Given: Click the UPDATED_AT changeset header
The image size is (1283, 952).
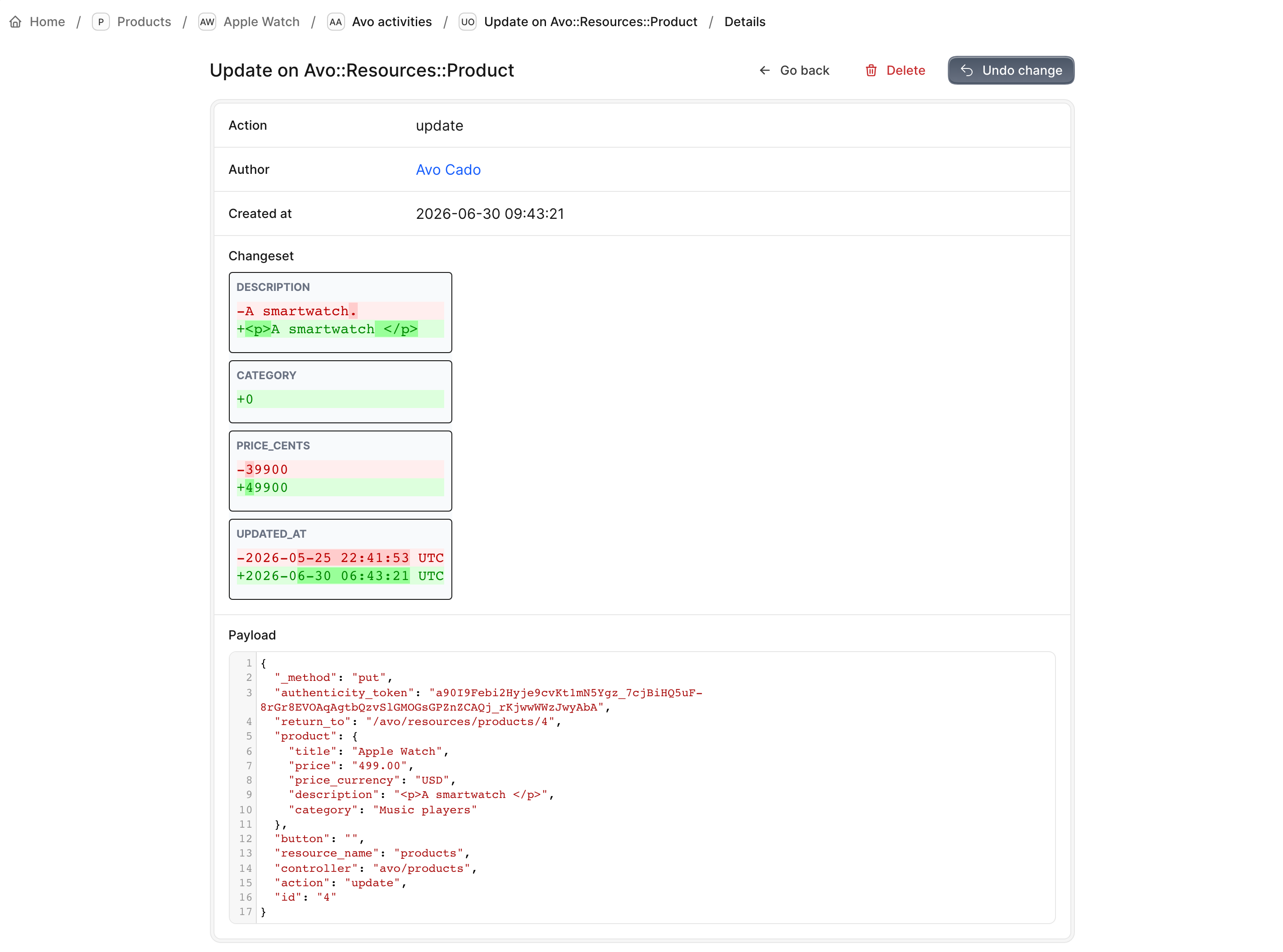Looking at the screenshot, I should point(272,534).
